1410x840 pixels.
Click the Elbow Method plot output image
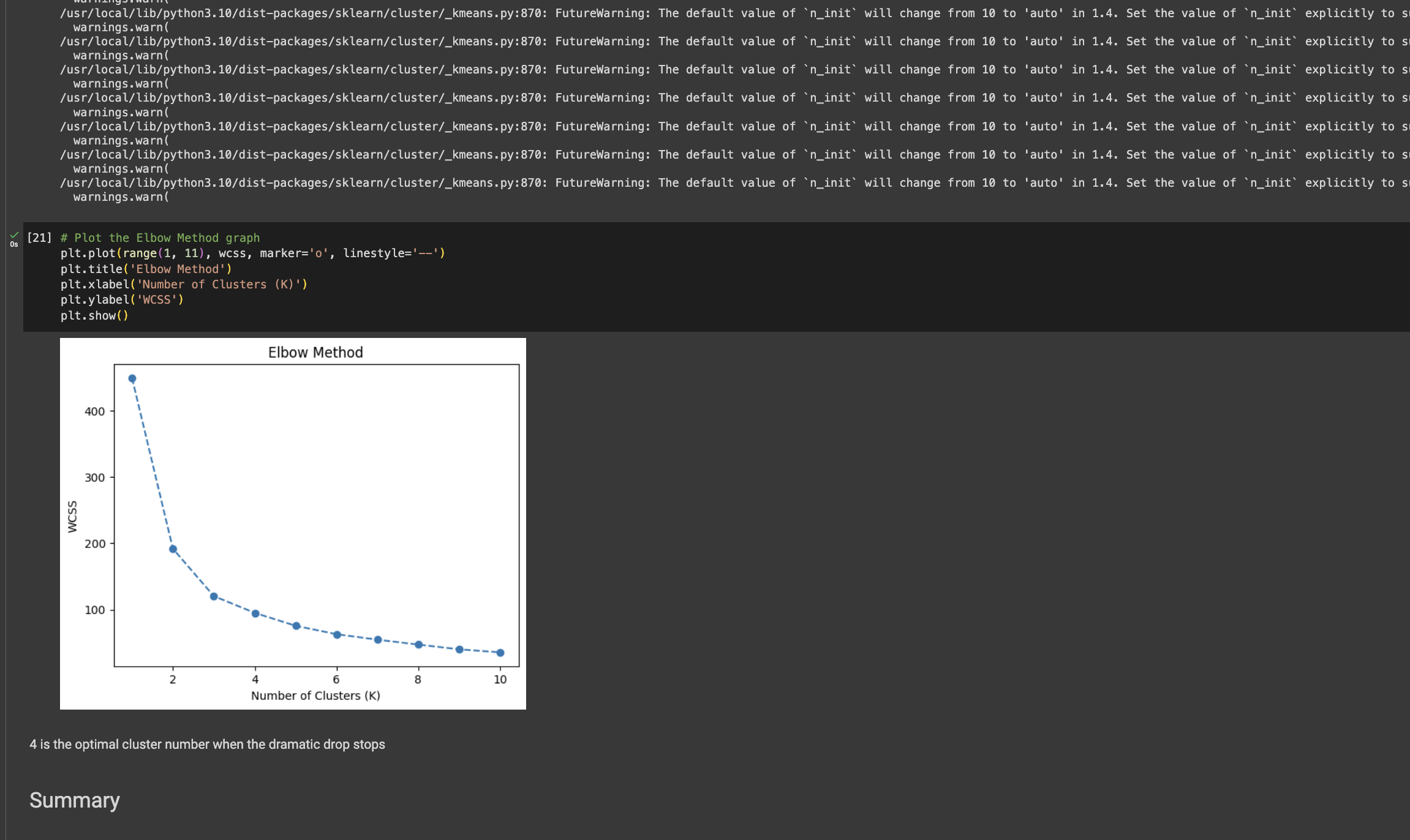[293, 523]
